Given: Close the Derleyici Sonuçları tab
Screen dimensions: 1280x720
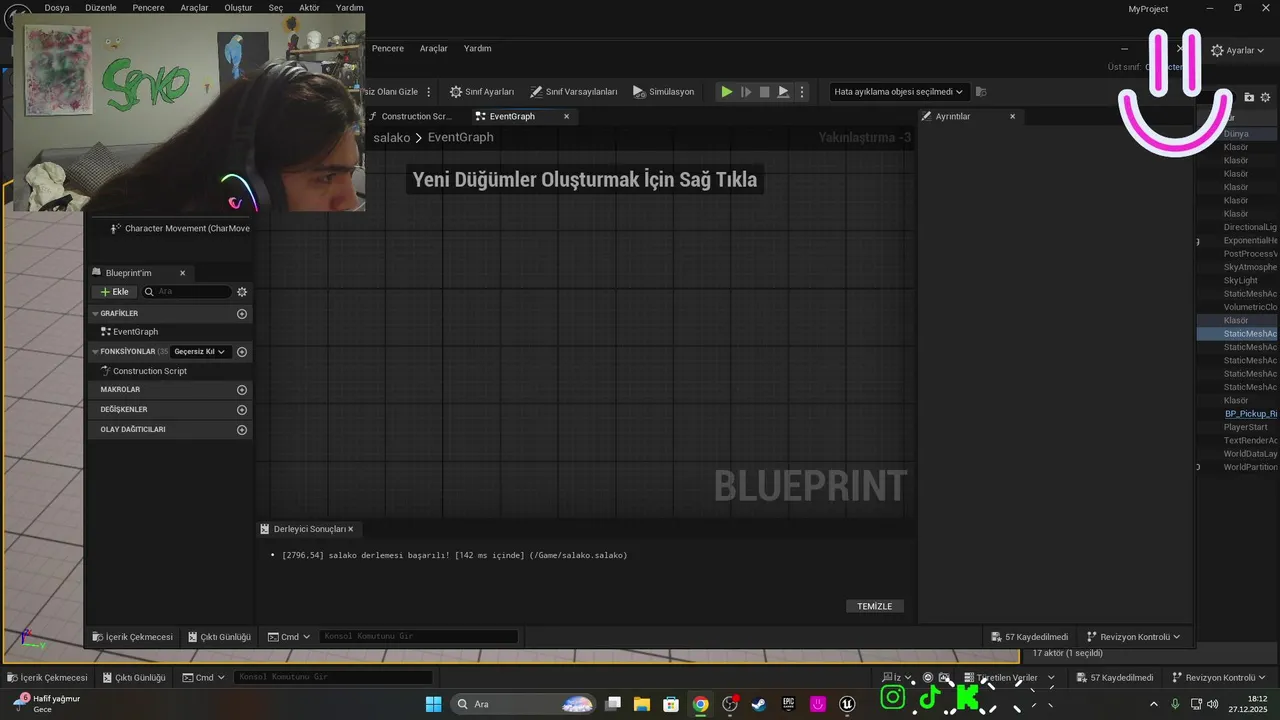Looking at the screenshot, I should tap(350, 529).
